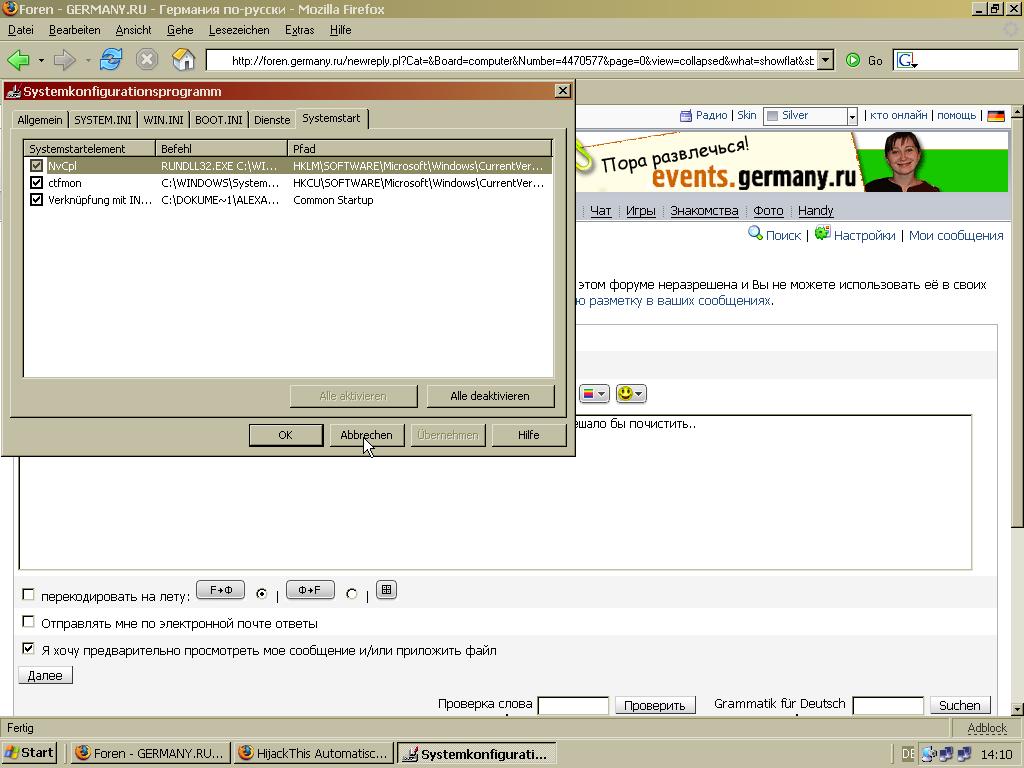The width and height of the screenshot is (1024, 768).
Task: Open the Forward history dropdown arrow
Action: tap(88, 61)
